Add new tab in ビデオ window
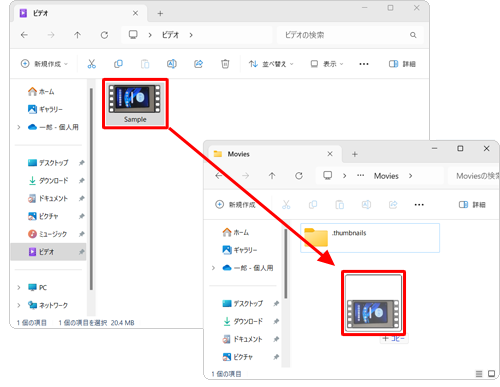The width and height of the screenshot is (500, 387). pos(160,13)
